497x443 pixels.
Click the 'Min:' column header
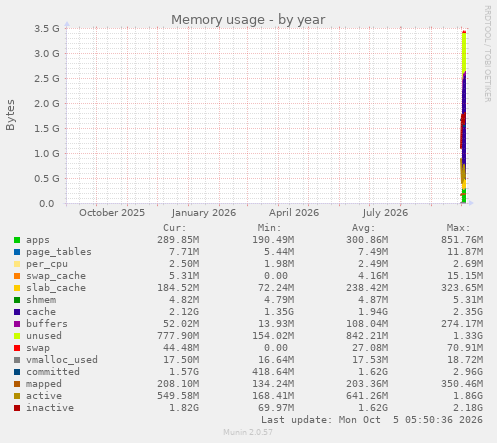tap(269, 228)
